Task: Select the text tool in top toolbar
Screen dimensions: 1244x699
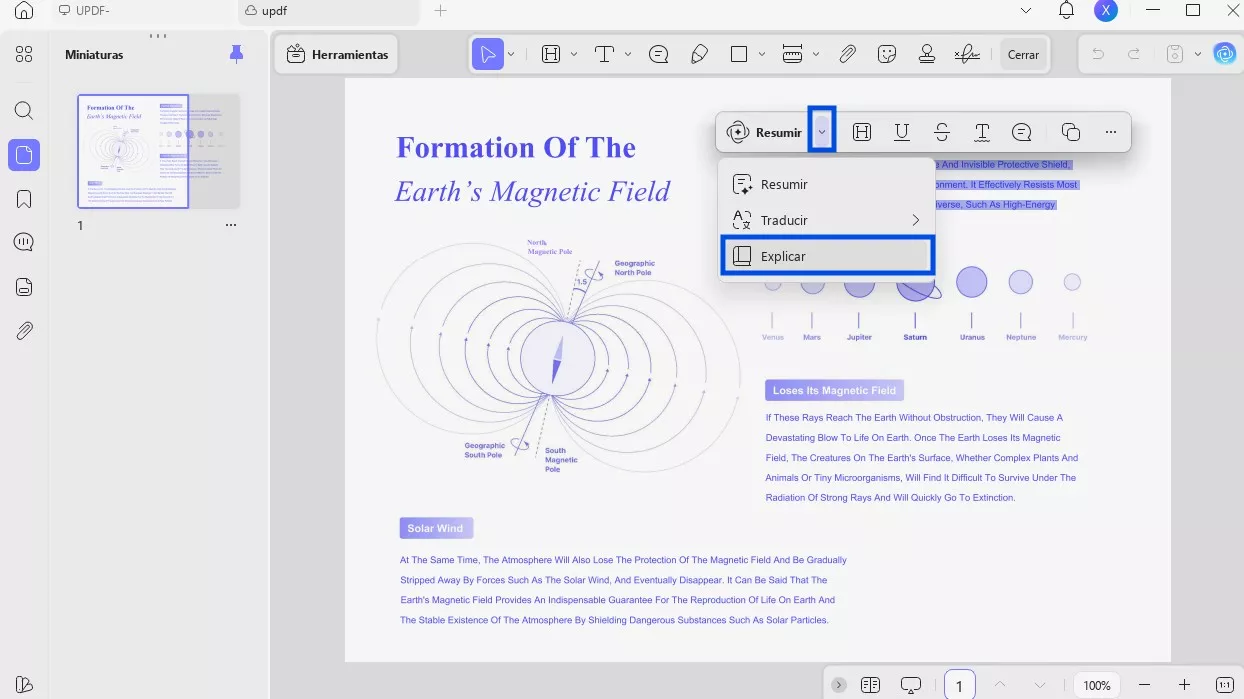Action: click(x=604, y=55)
